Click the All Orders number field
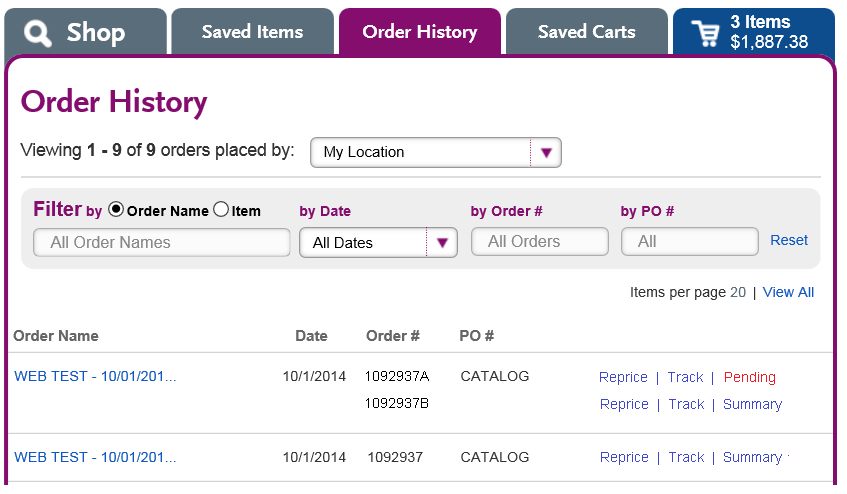The image size is (847, 494). (540, 241)
